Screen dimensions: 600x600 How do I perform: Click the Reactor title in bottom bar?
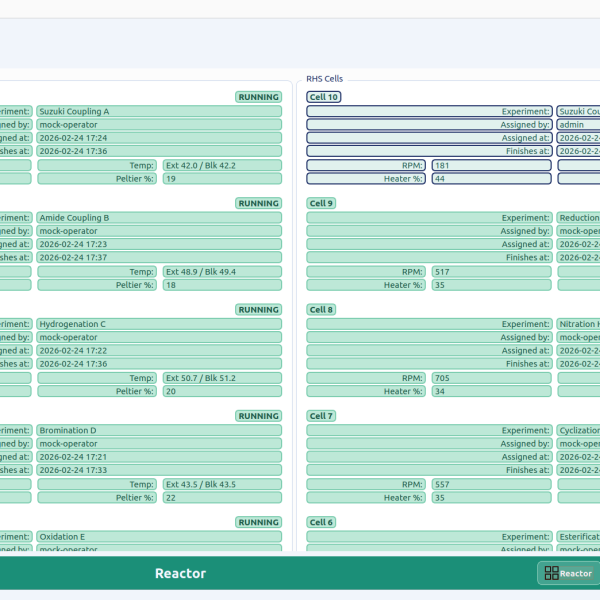[x=180, y=573]
